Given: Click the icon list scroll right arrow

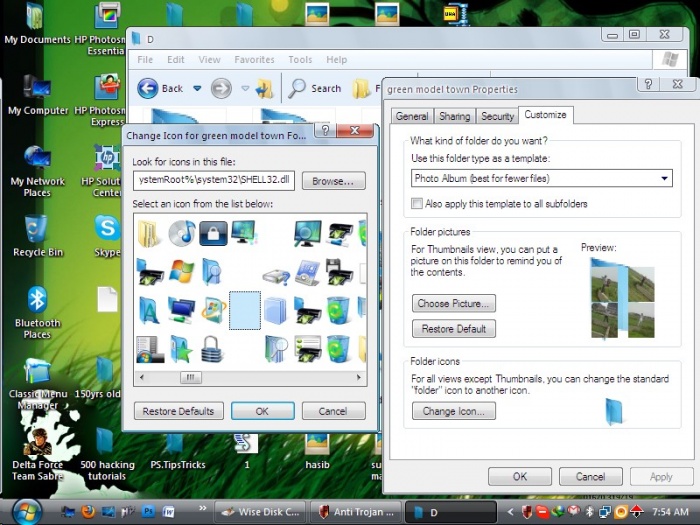Looking at the screenshot, I should (358, 377).
